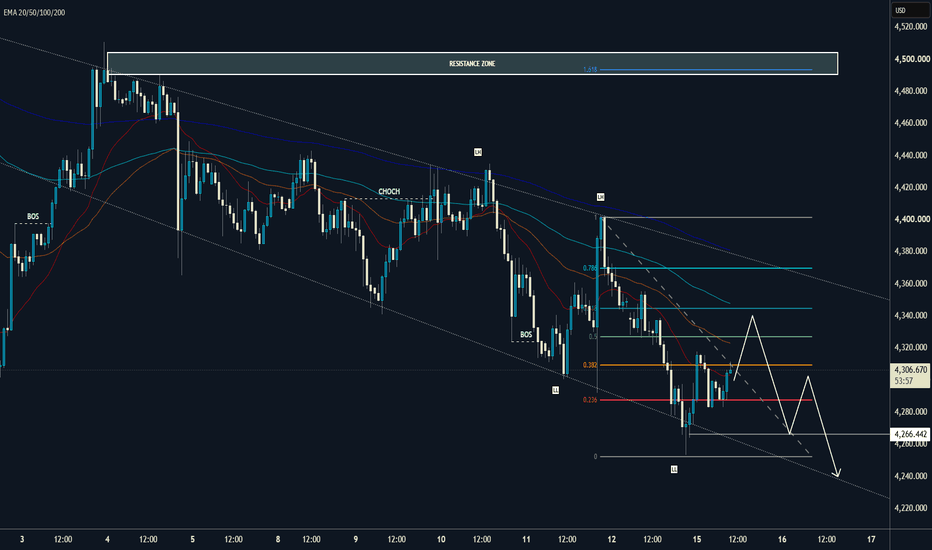Click the leftmost BOS label near day 3
Screen dimensions: 932x550
(x=33, y=216)
